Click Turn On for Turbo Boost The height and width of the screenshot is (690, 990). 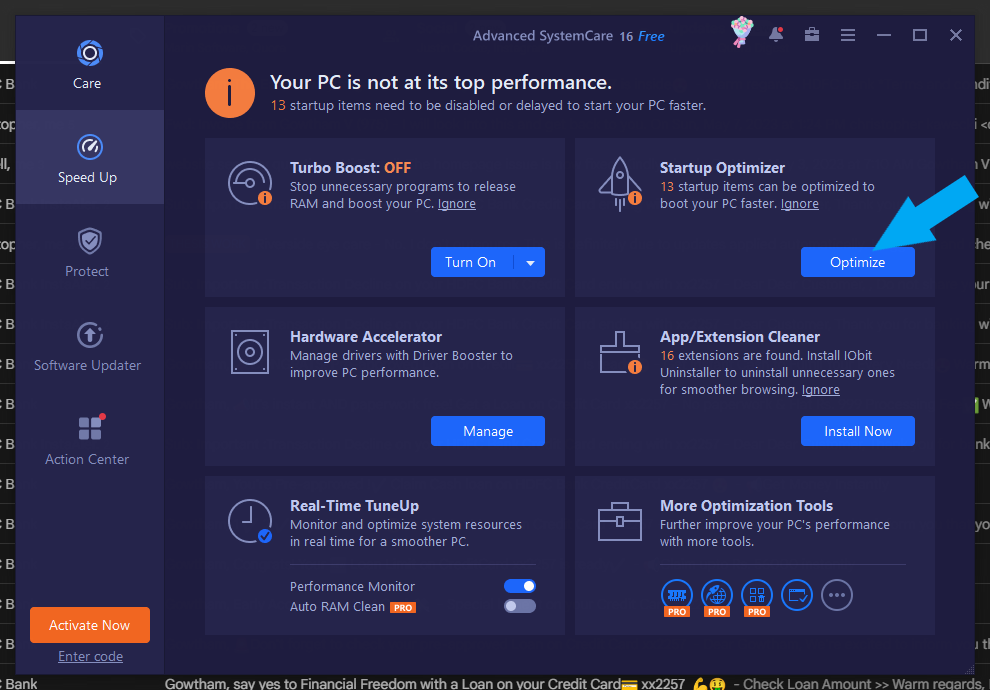tap(470, 263)
